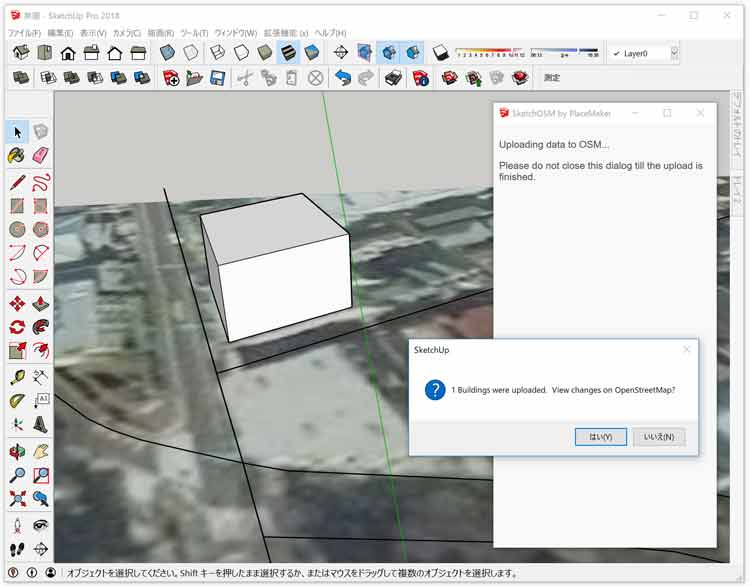This screenshot has height=588, width=750.
Task: Open file with the folder icon
Action: [194, 78]
